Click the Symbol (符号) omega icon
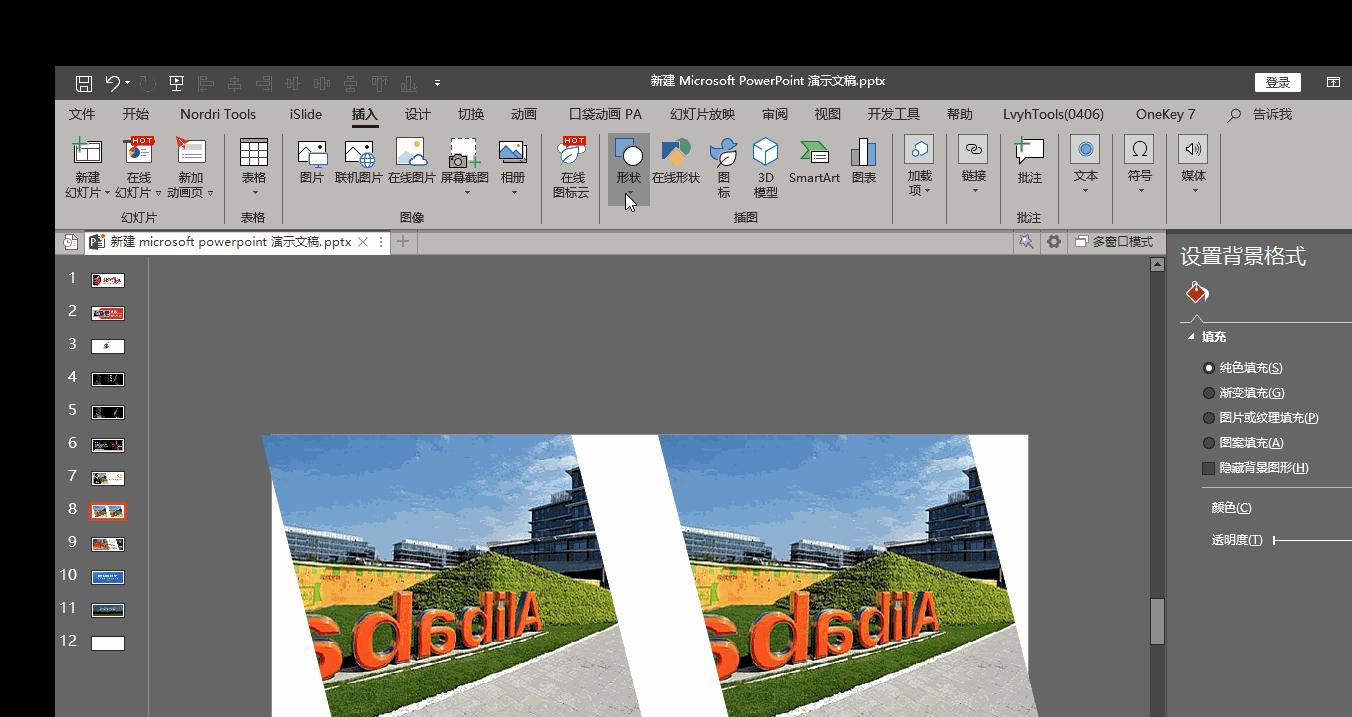The height and width of the screenshot is (717, 1352). pyautogui.click(x=1139, y=149)
